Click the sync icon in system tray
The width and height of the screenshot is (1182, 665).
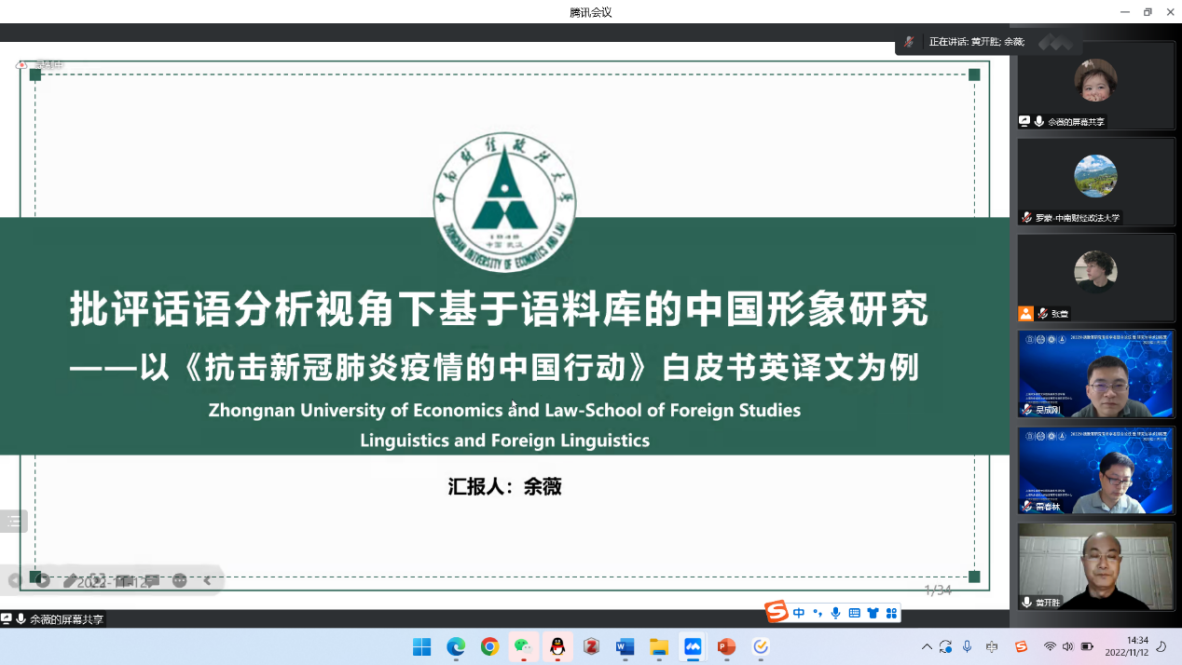point(945,647)
